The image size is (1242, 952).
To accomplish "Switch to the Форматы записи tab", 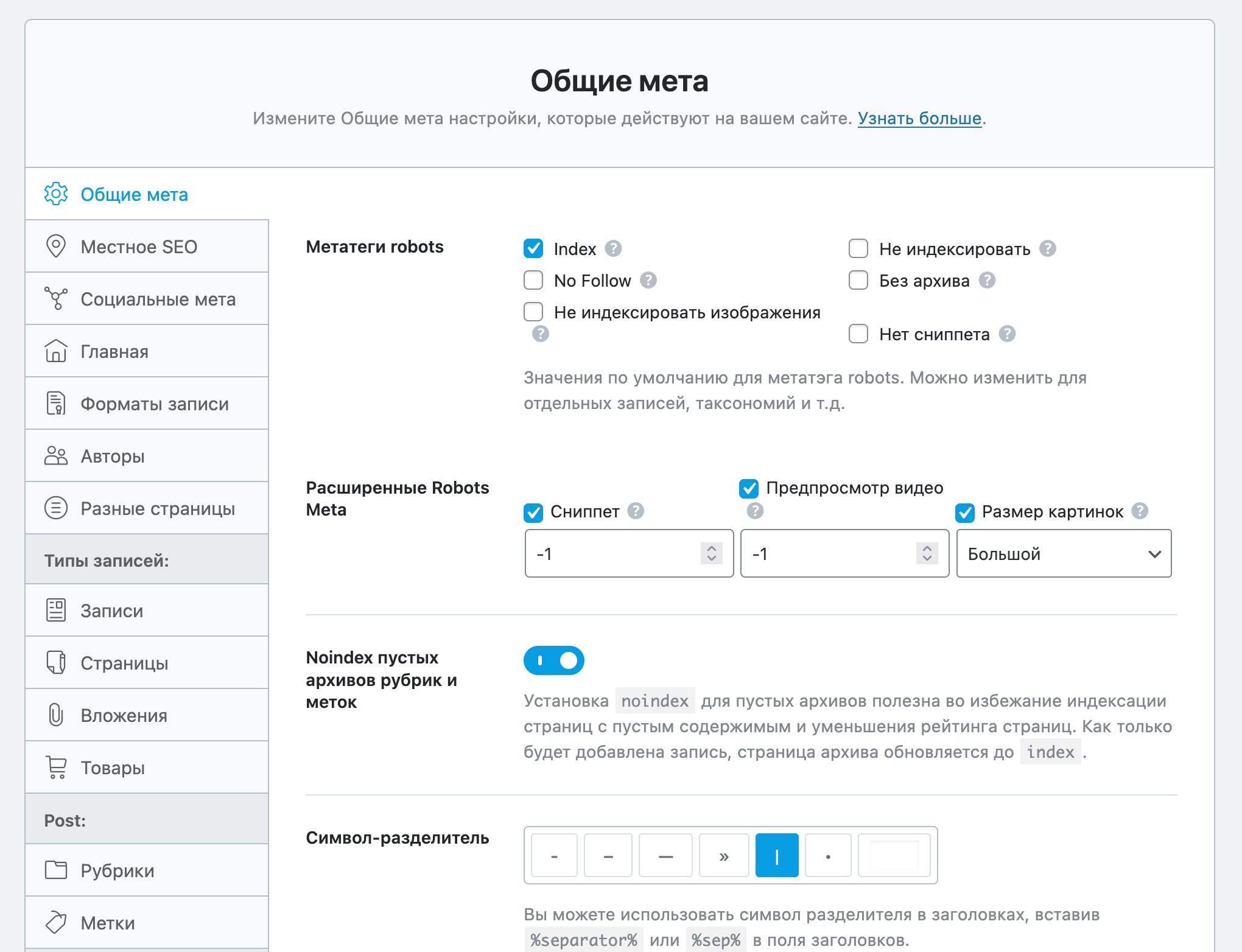I will point(147,404).
